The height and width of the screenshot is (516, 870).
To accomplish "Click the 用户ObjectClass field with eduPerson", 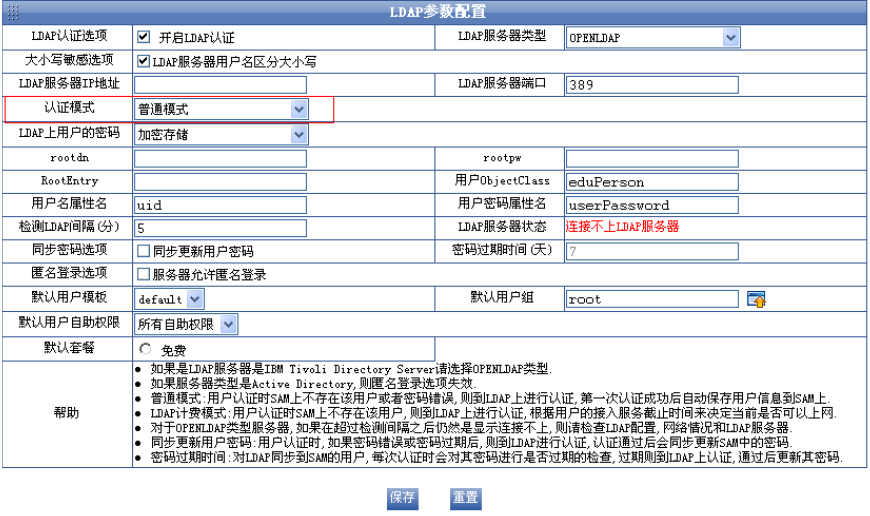I will [x=652, y=182].
